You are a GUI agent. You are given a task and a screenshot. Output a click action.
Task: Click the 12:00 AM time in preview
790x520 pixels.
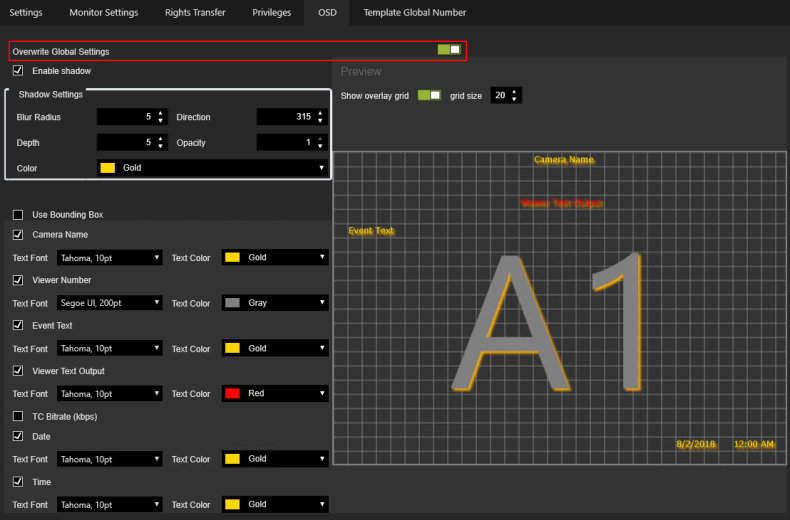pos(754,444)
